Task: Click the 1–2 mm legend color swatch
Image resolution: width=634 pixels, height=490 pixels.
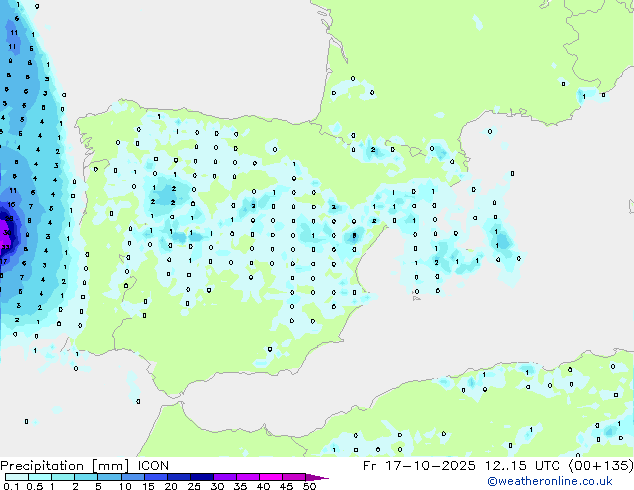Action: 63,477
